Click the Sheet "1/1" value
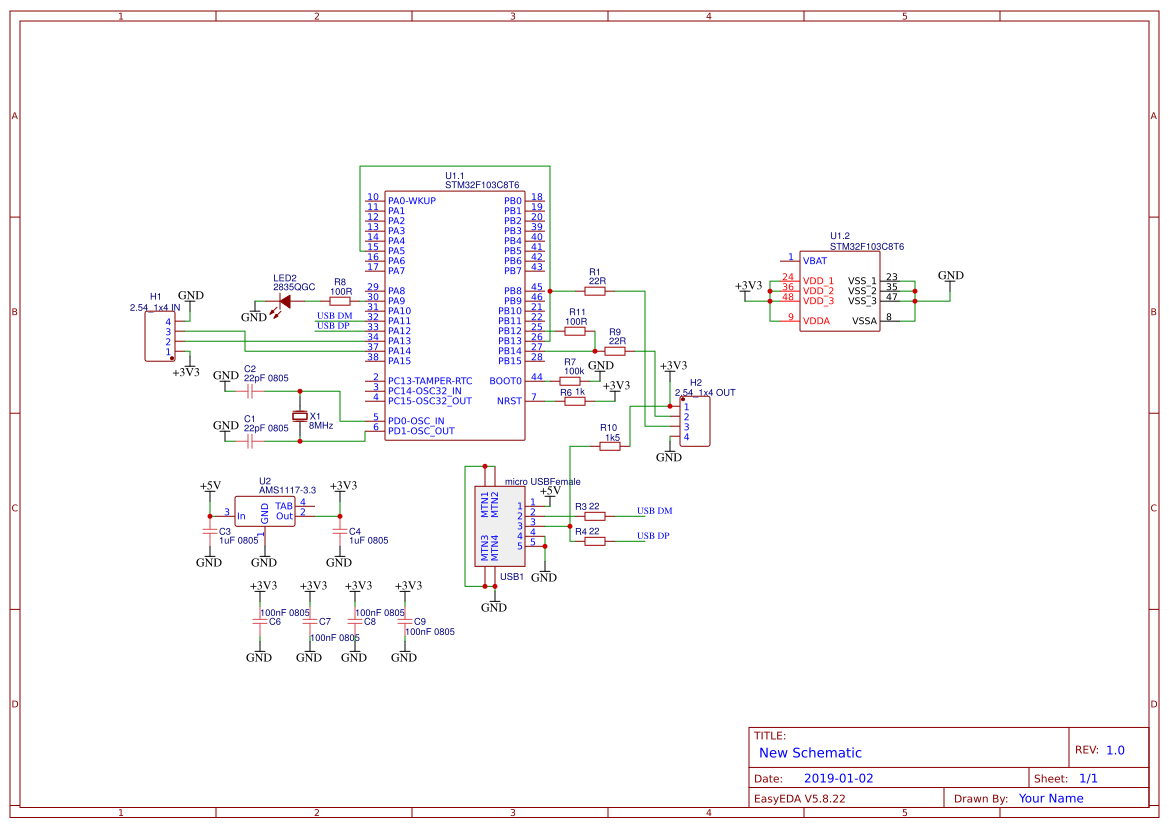This screenshot has height=828, width=1169. click(x=1088, y=779)
